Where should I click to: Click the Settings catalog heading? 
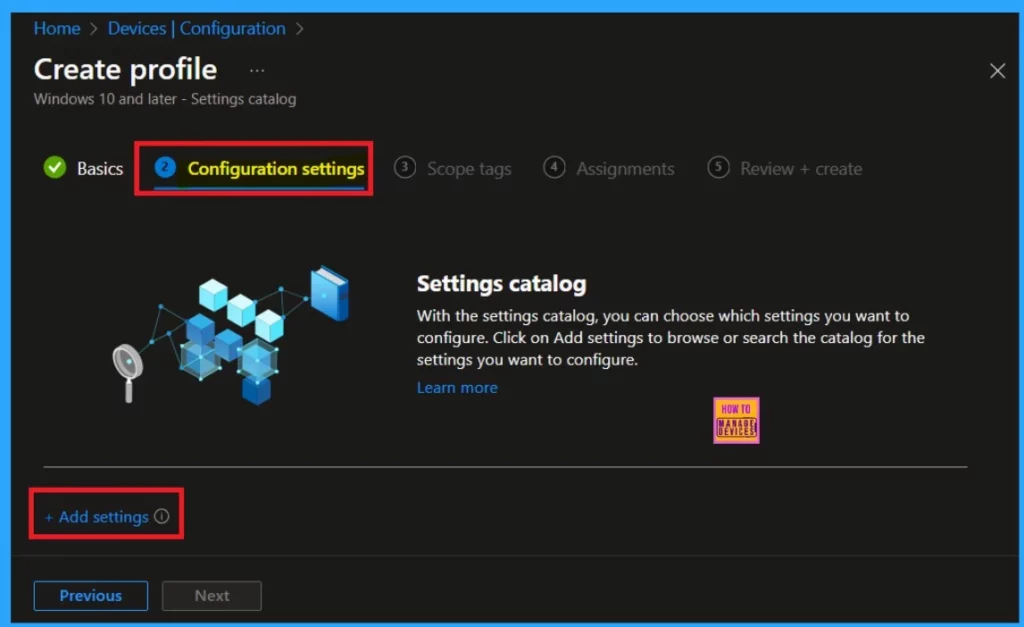501,283
